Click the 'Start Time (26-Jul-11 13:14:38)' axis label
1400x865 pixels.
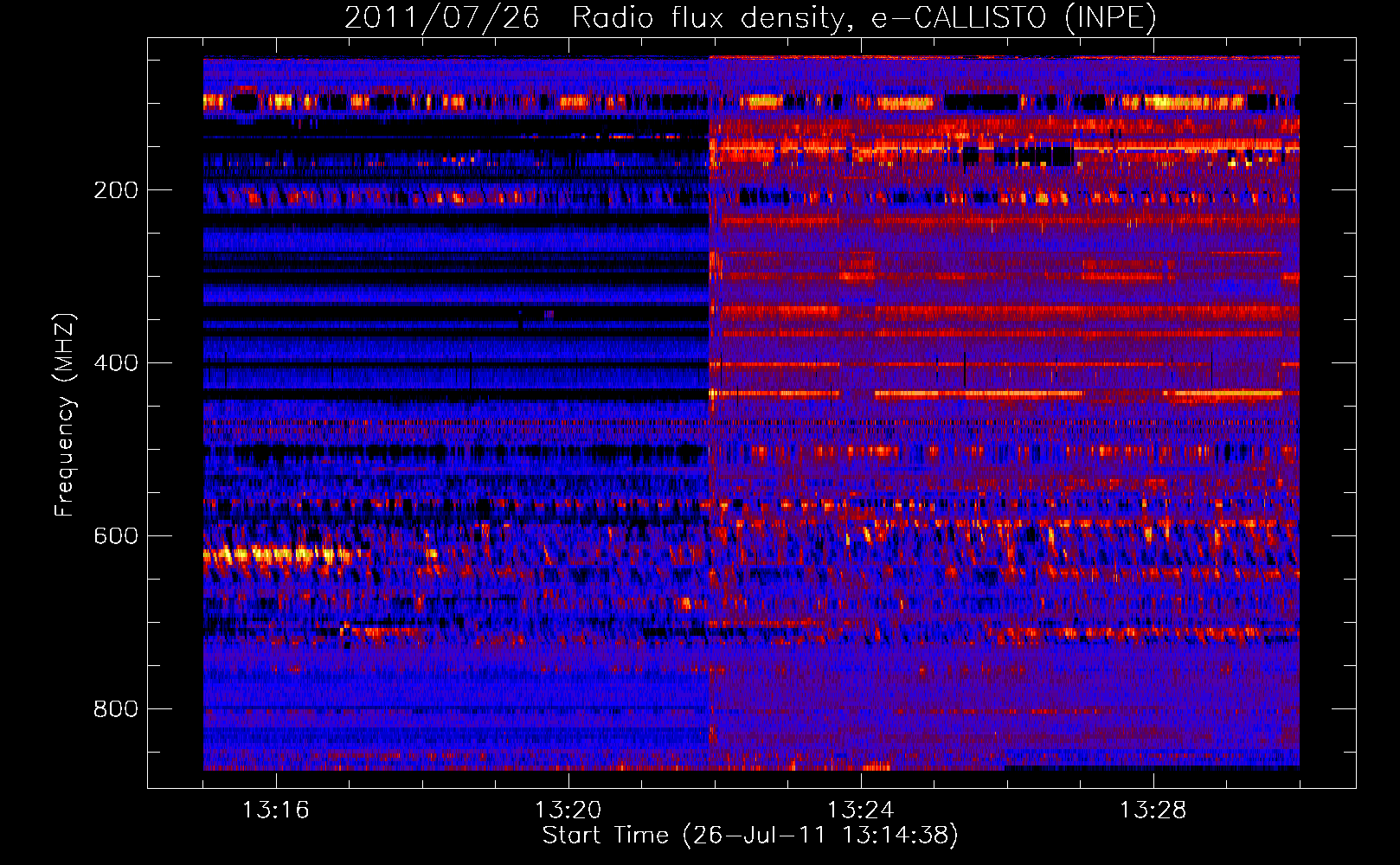click(x=750, y=836)
